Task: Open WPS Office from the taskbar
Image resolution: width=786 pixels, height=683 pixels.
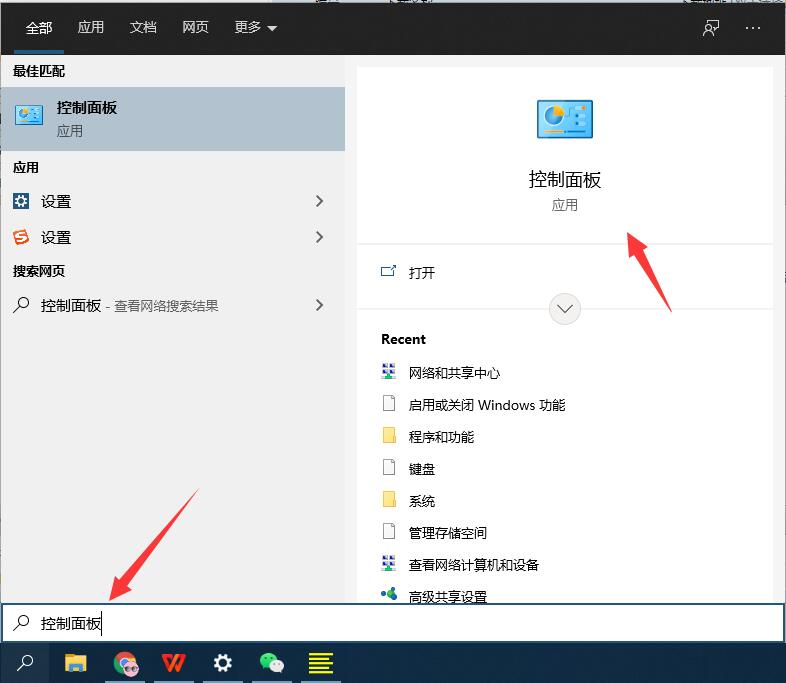Action: tap(173, 663)
